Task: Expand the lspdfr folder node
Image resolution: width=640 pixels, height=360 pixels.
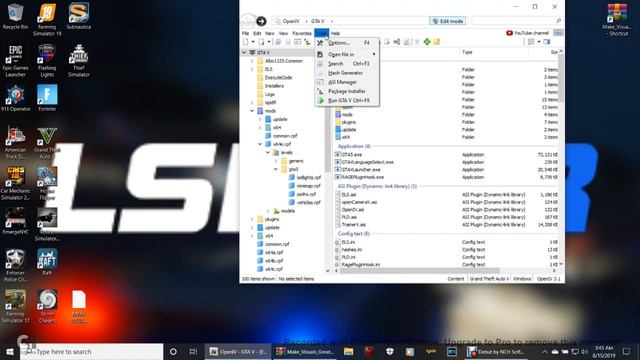Action: [252, 102]
